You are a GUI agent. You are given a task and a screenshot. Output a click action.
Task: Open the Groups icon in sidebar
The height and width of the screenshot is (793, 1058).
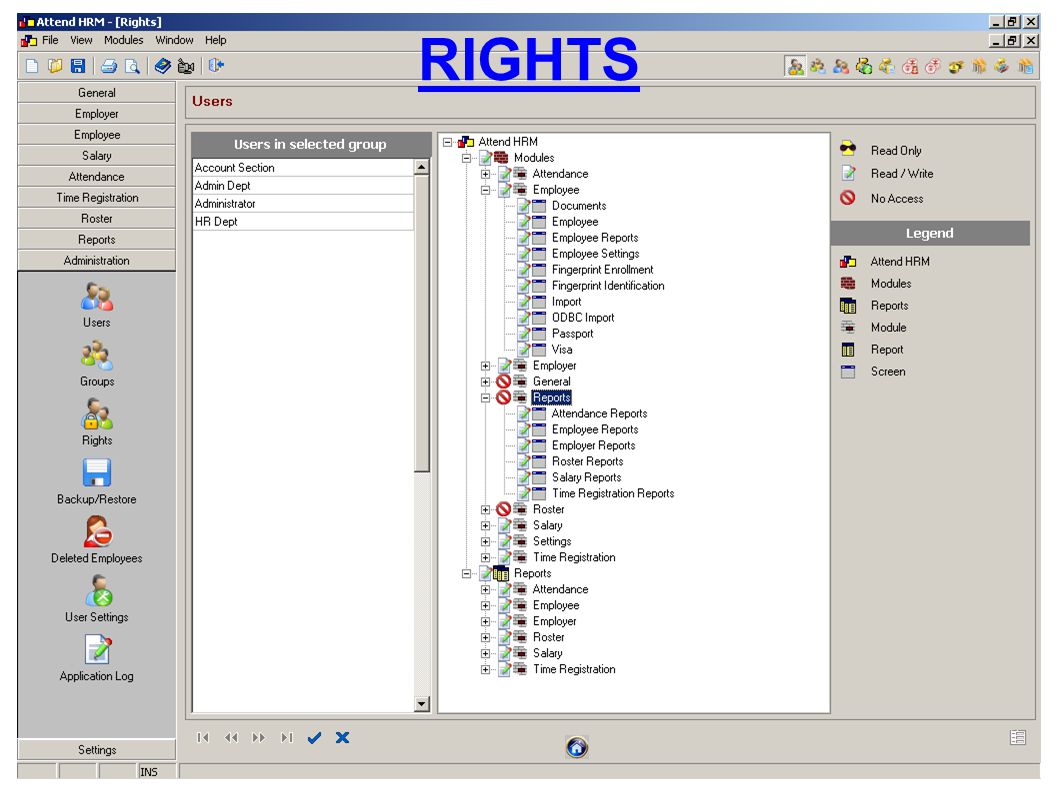96,356
